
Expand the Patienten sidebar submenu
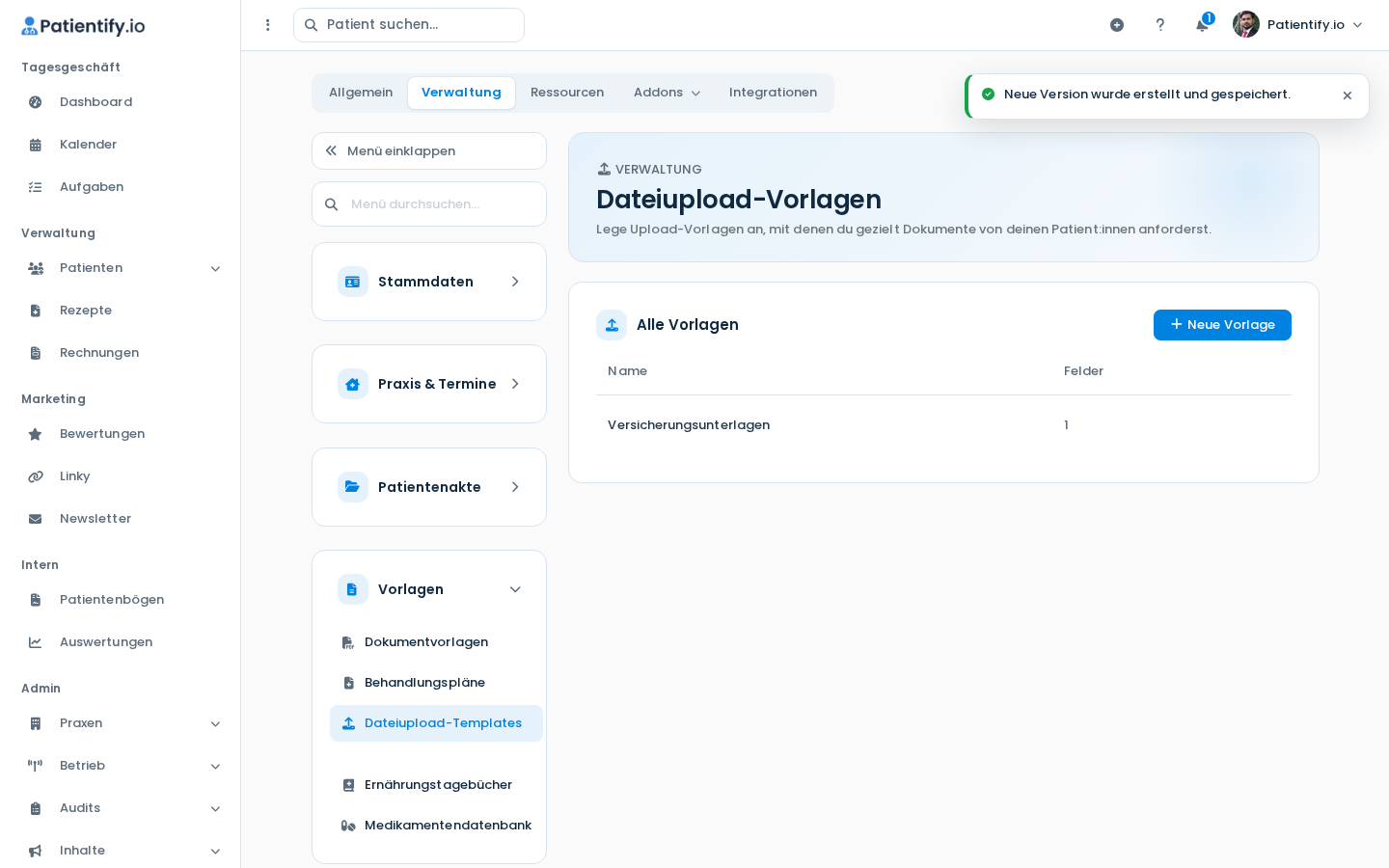[215, 269]
